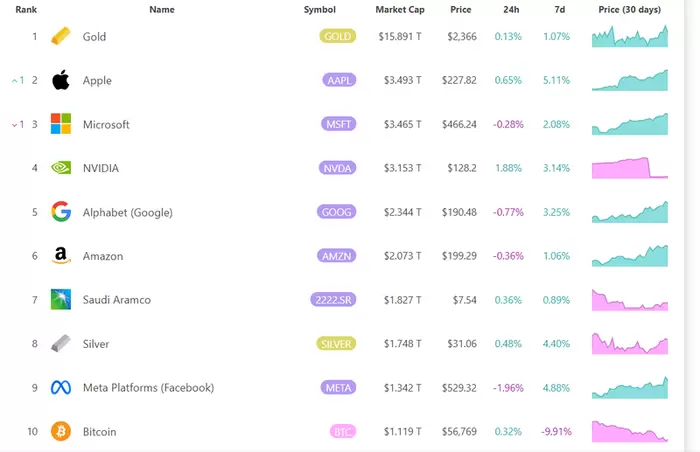Click the Google logo icon
The image size is (700, 452).
point(61,212)
